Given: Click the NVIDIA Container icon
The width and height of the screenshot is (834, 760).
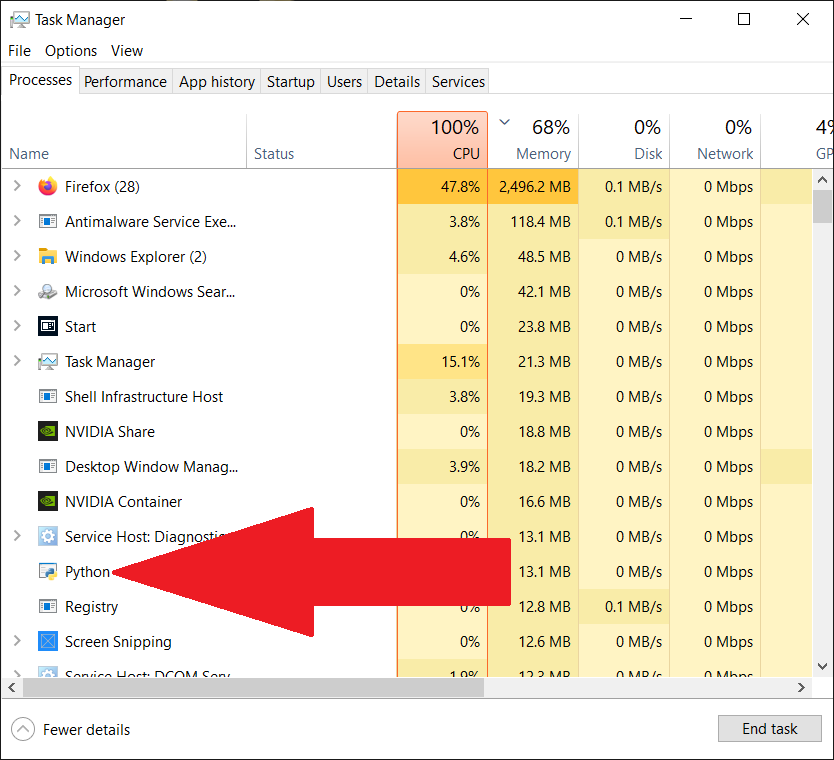Looking at the screenshot, I should coord(48,502).
